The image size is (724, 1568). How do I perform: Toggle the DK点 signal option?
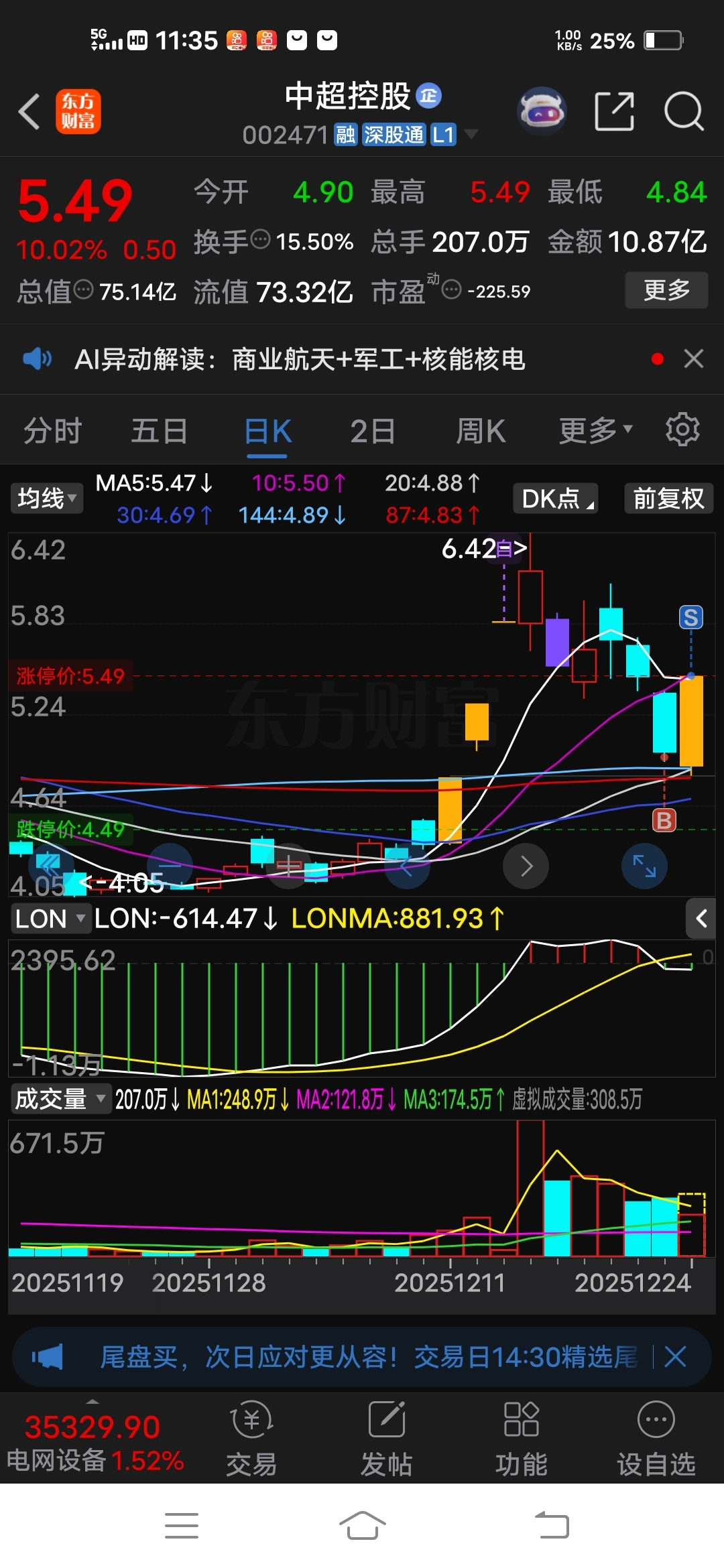coord(556,498)
